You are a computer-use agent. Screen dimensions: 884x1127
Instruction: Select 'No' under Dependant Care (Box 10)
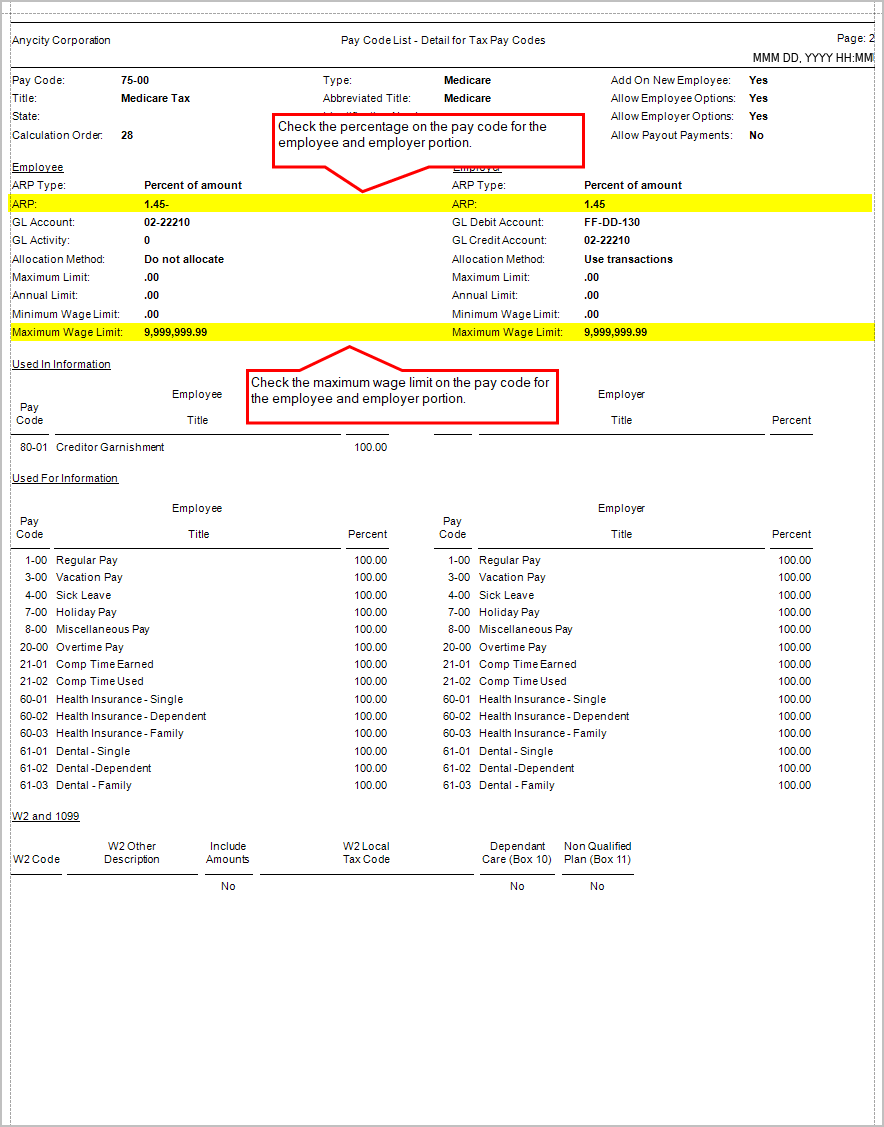(x=517, y=887)
